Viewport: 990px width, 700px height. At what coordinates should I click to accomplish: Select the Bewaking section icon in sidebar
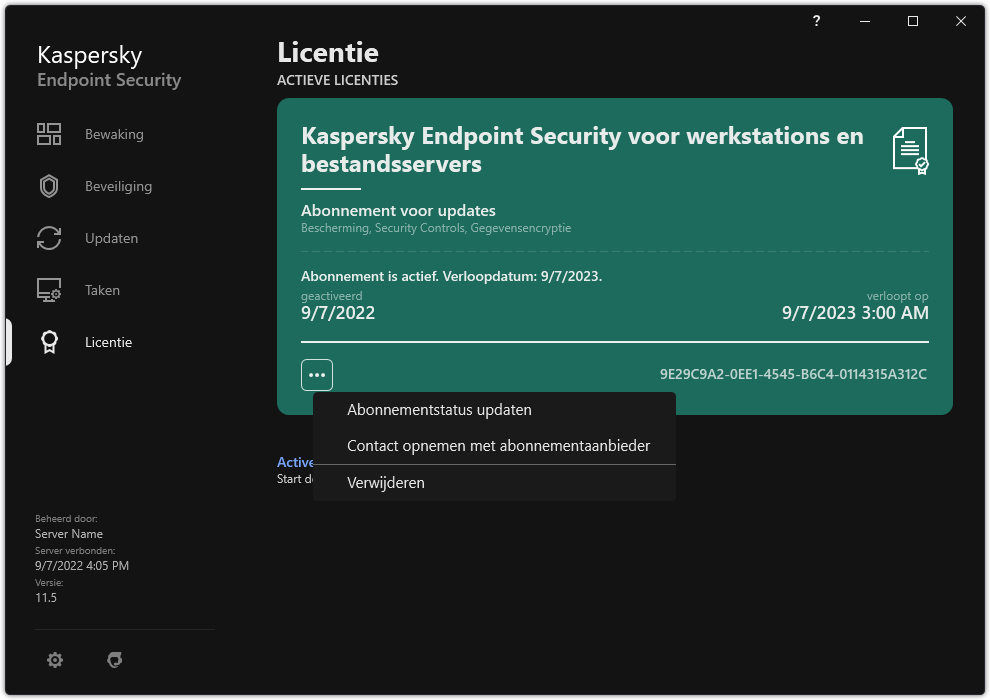point(48,133)
